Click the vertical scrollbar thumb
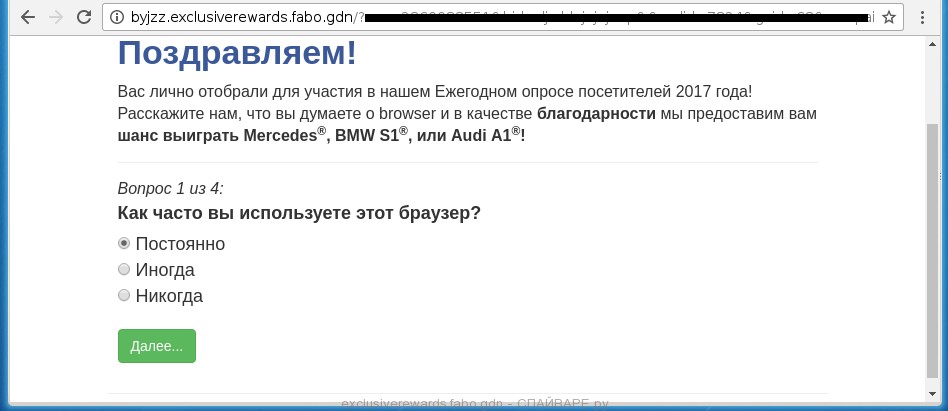Viewport: 948px width, 411px height. click(932, 250)
